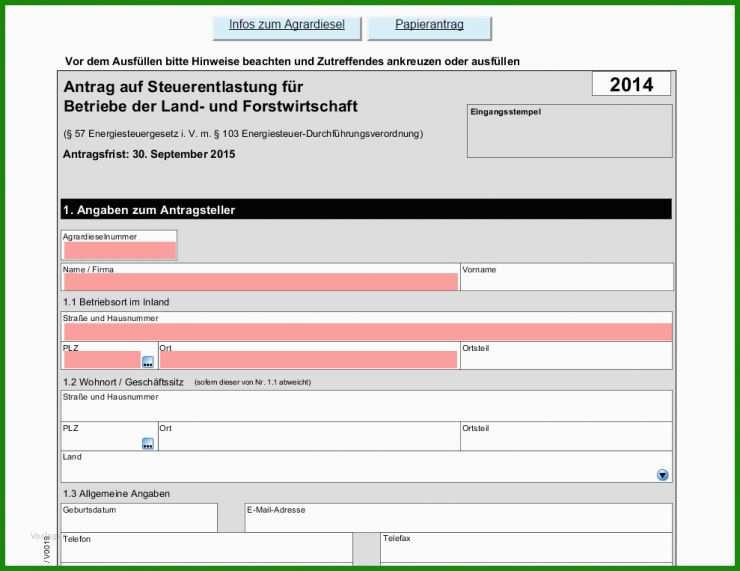Focus the E-Mail-Adresse field
The image size is (740, 571).
coord(458,518)
